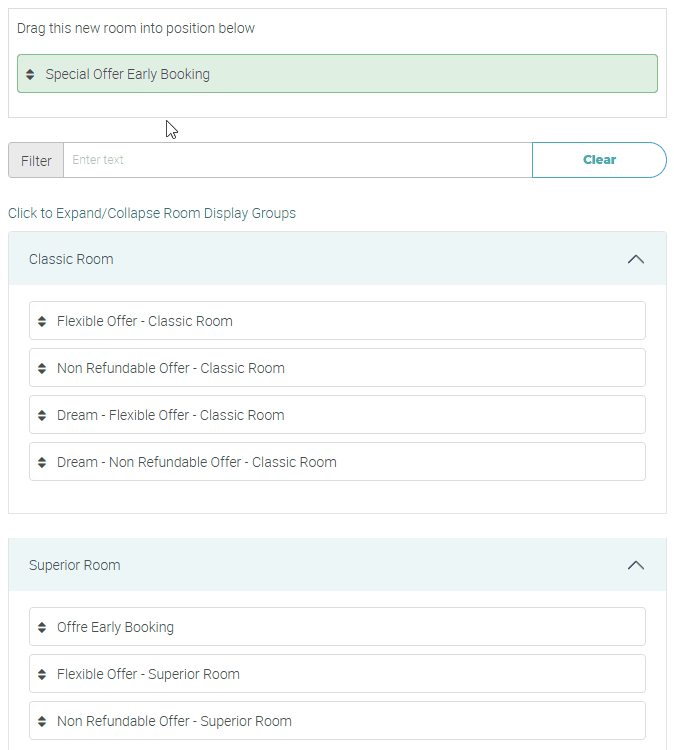
Task: Click drag handle of Special Offer Early Booking
Action: click(30, 75)
